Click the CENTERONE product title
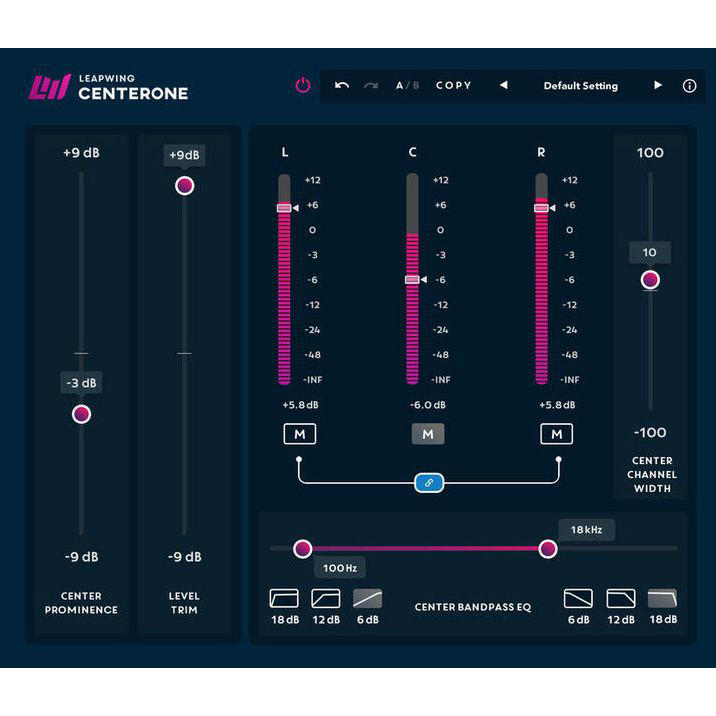Viewport: 716px width, 716px height. [133, 94]
